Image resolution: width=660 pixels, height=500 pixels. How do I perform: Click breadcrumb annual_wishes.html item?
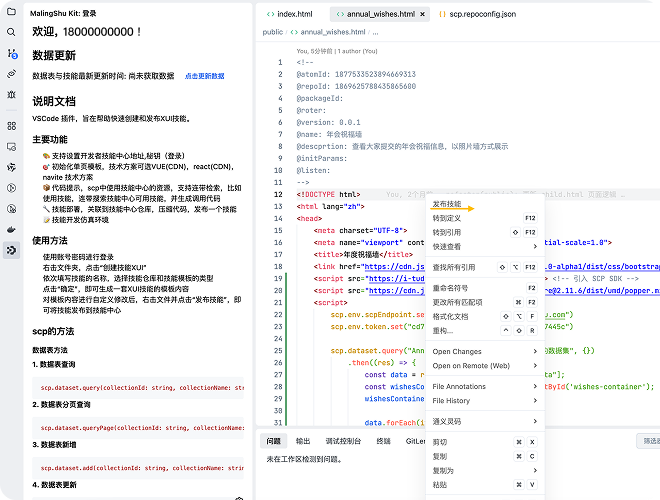coord(328,32)
